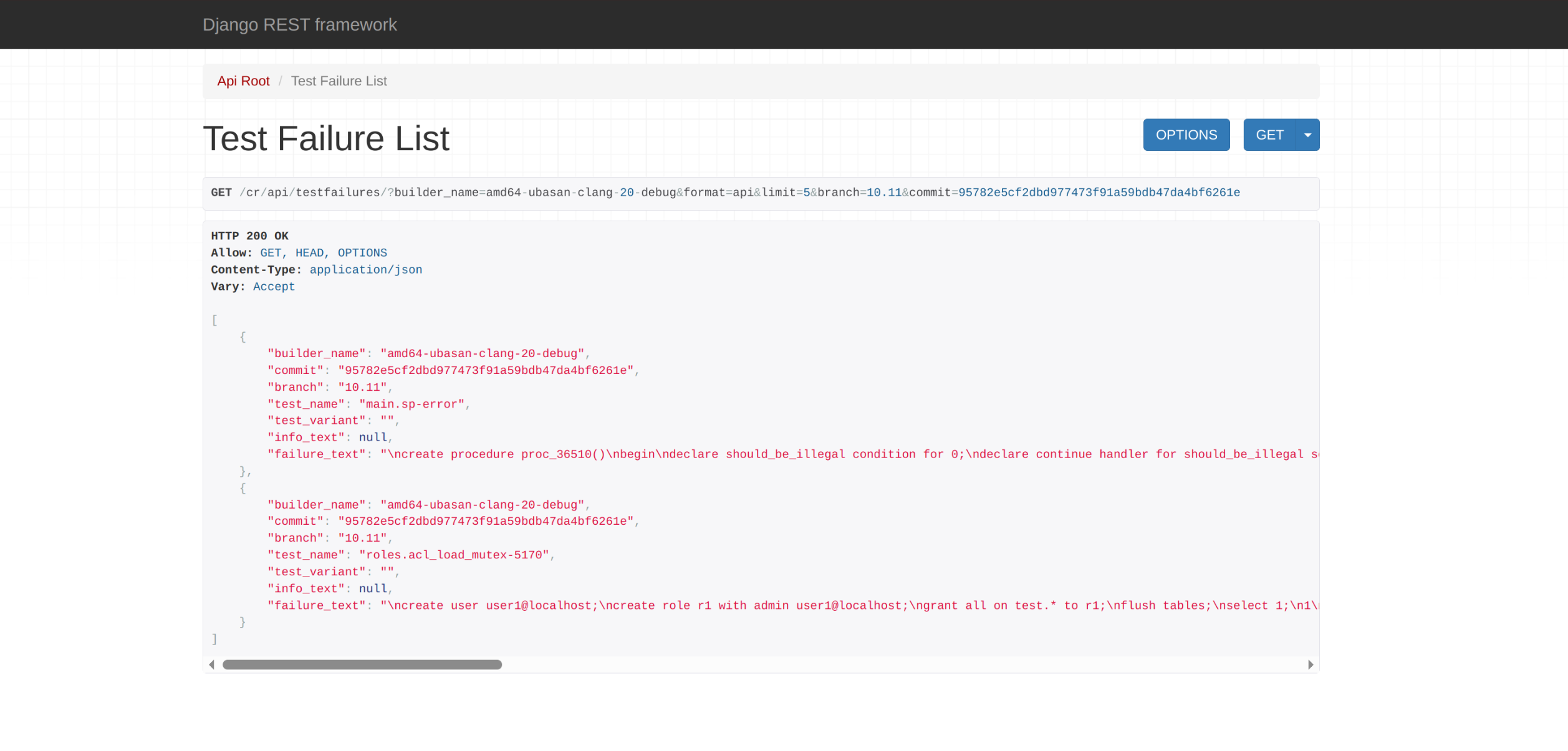
Task: Click the Allow header methods list
Action: (x=323, y=252)
